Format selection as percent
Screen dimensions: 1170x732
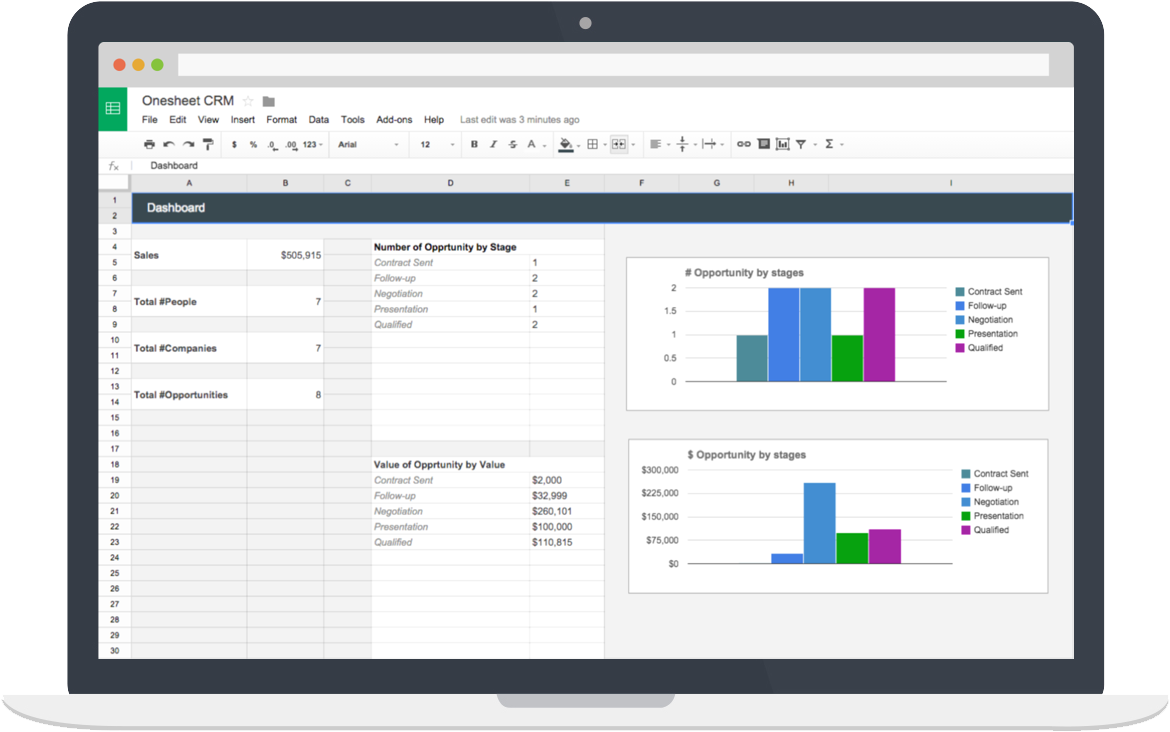pyautogui.click(x=252, y=144)
